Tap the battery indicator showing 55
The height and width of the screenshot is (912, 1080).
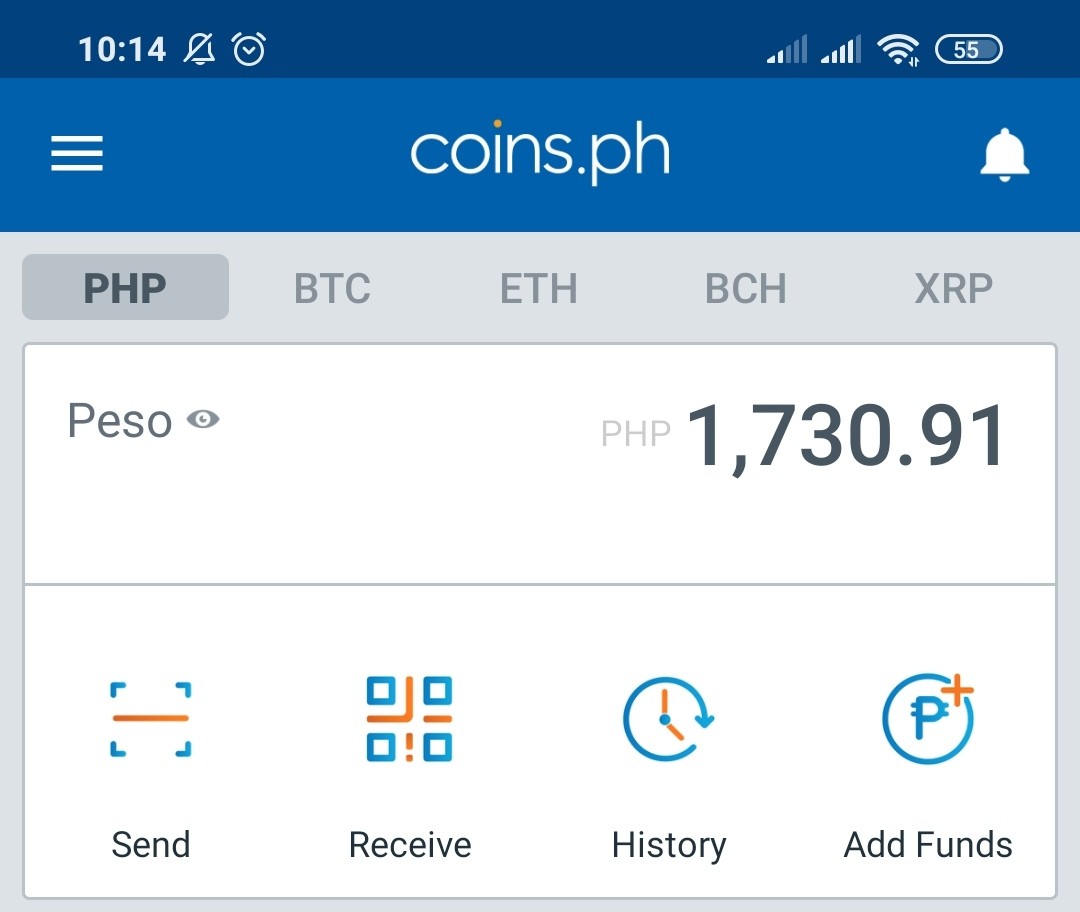968,50
